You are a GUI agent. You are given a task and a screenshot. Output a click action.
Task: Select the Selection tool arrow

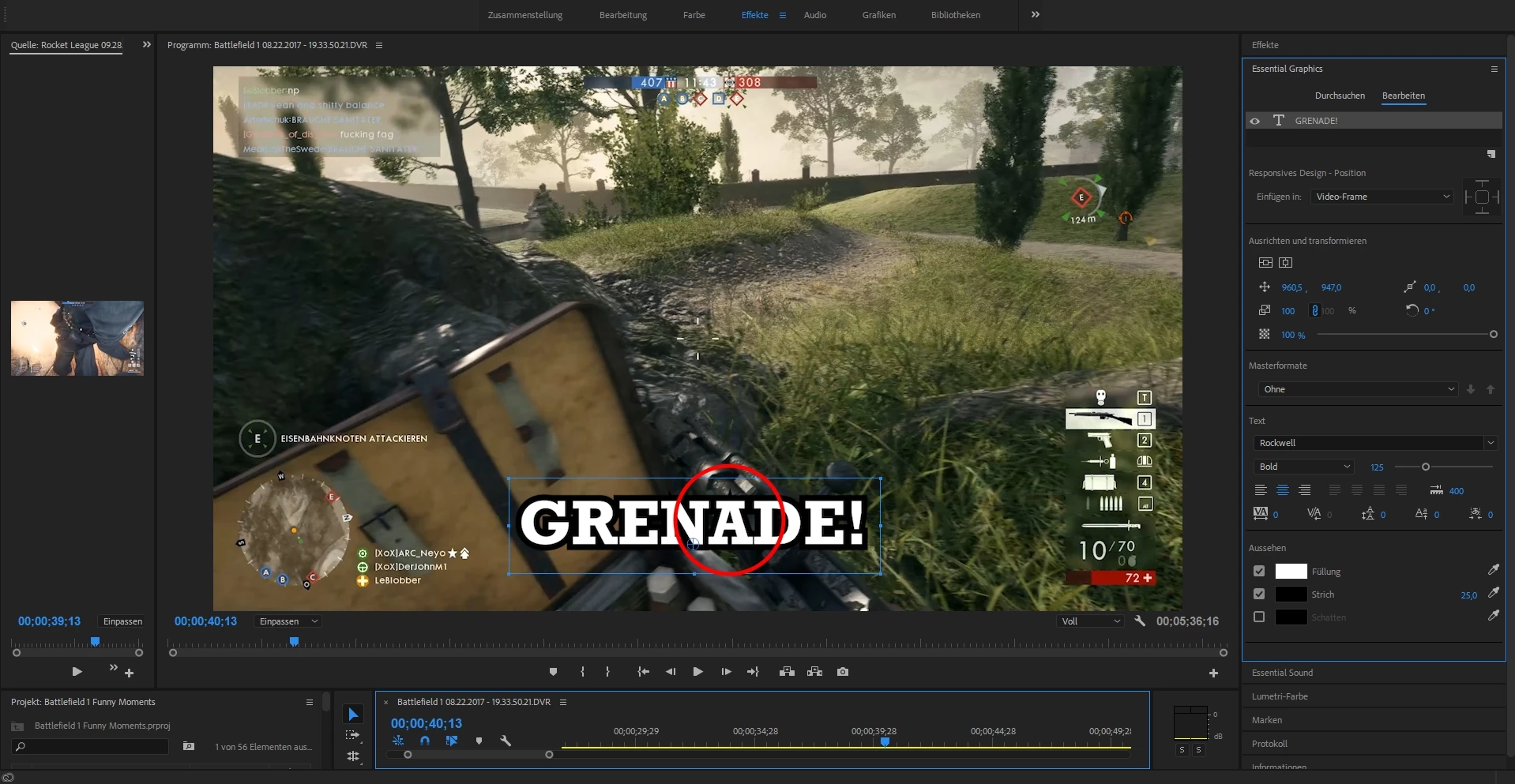click(x=353, y=715)
